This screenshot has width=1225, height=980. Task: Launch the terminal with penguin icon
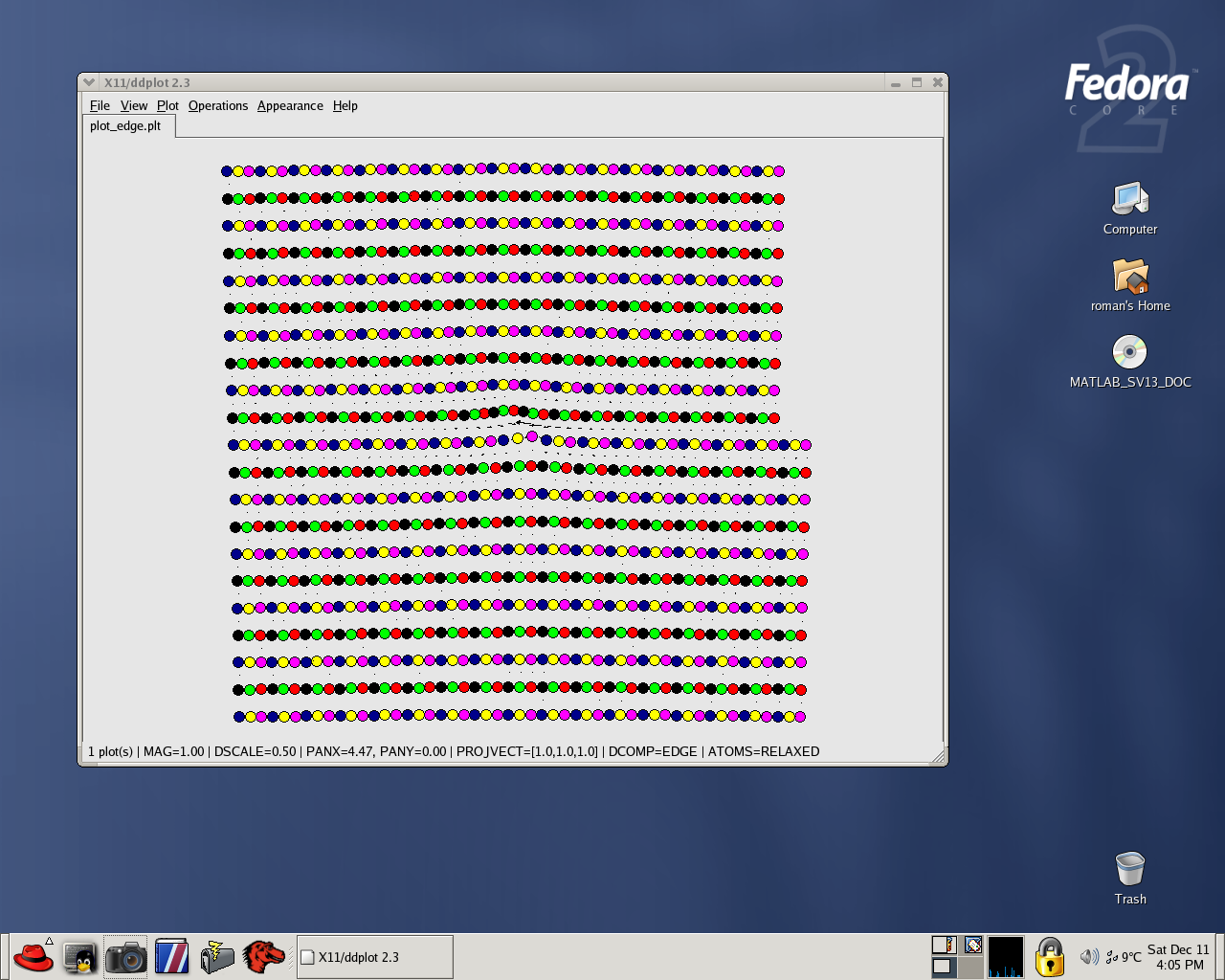[79, 956]
